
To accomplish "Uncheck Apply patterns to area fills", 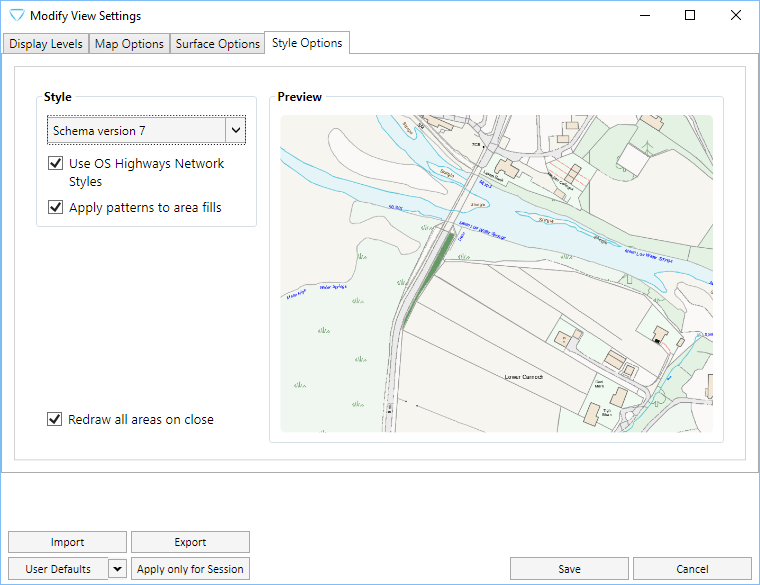I will pyautogui.click(x=55, y=208).
